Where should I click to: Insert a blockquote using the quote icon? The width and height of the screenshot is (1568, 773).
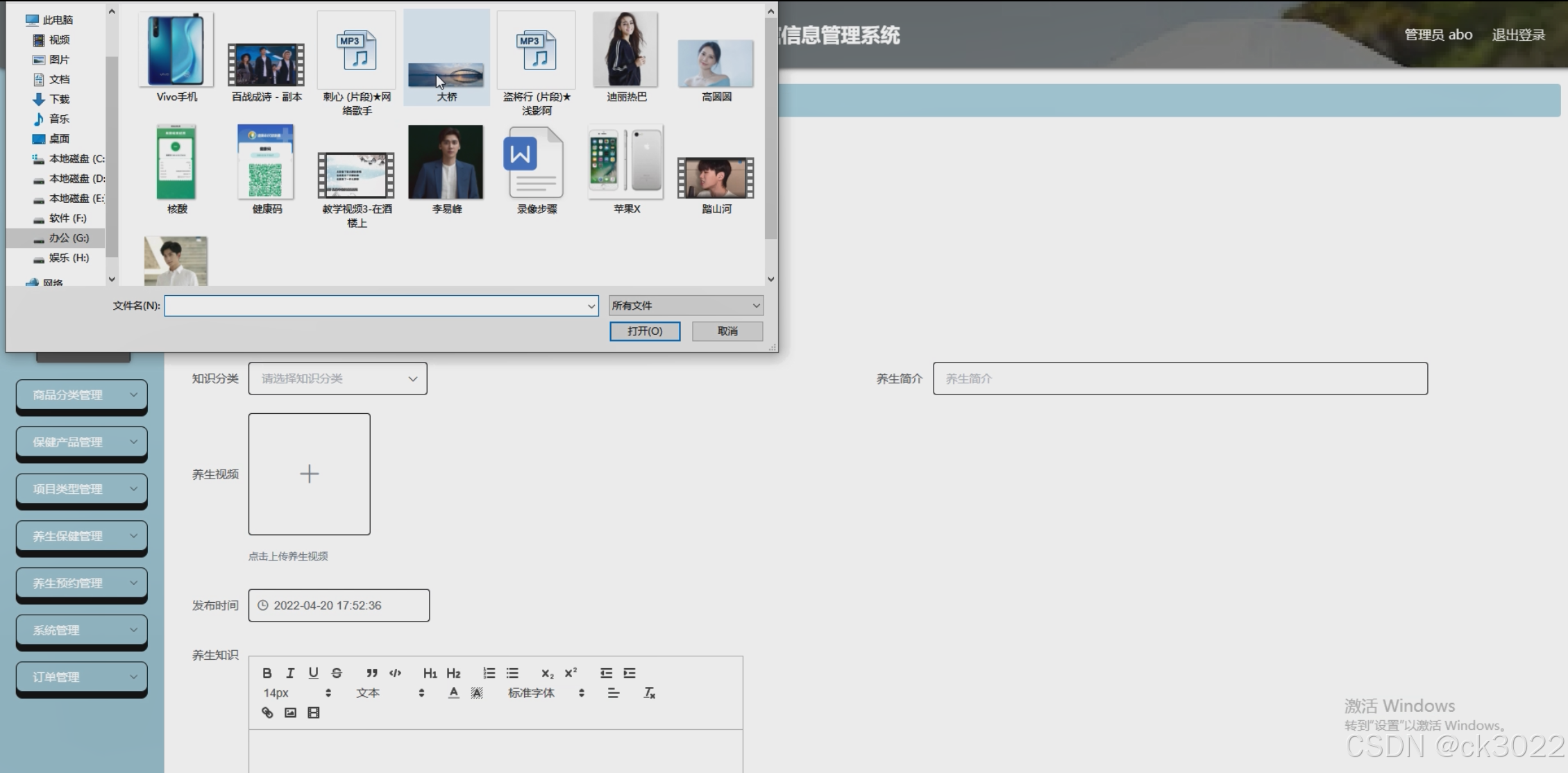372,673
